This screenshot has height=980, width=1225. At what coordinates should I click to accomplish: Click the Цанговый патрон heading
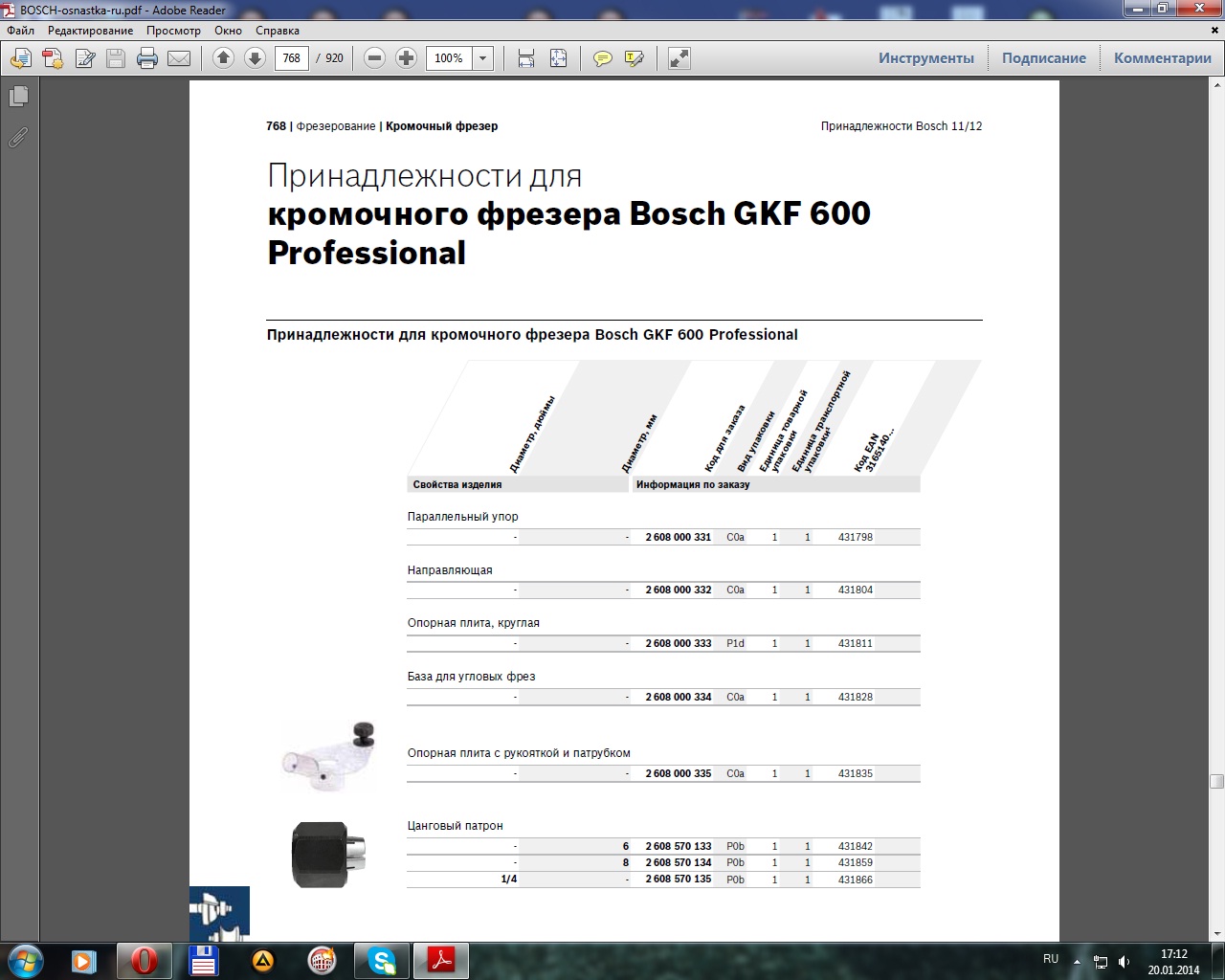456,826
